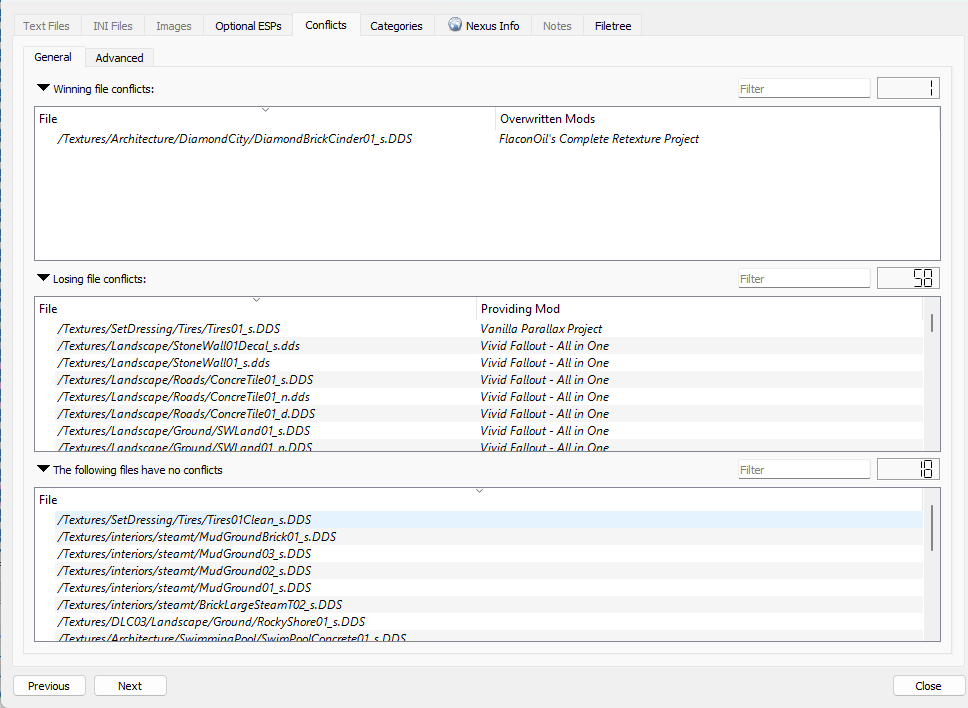Click the Vanilla Parallax Project cell
The height and width of the screenshot is (708, 968).
tap(541, 329)
